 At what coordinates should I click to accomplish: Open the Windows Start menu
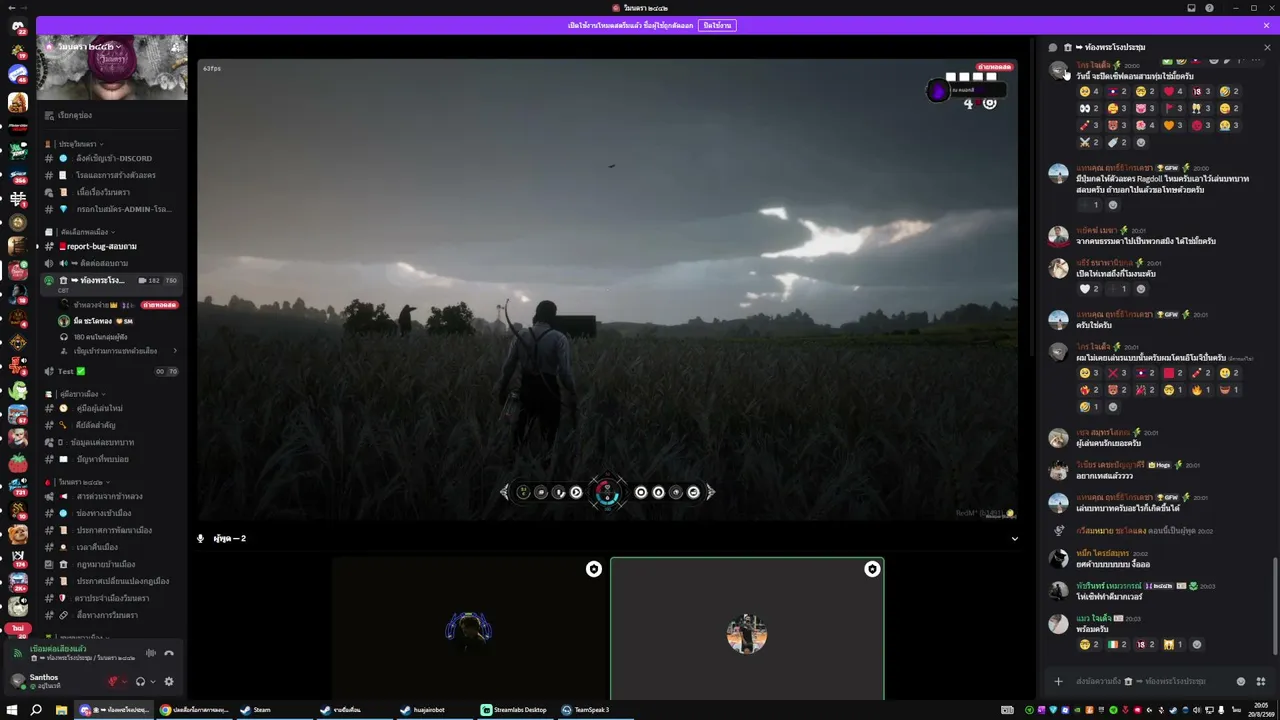(12, 710)
